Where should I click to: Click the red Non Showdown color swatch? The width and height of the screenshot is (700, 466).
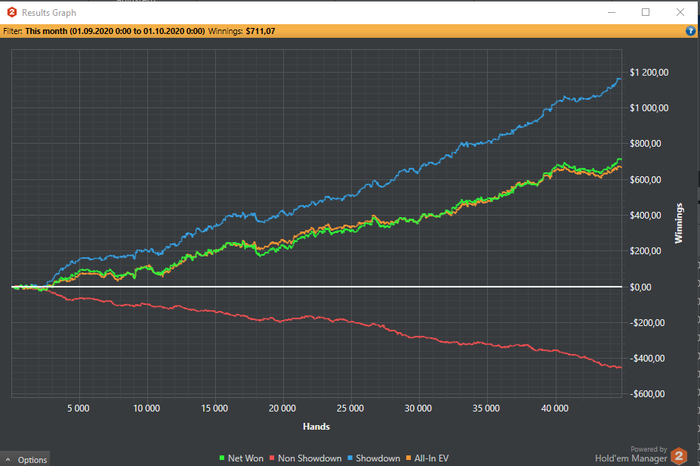click(x=272, y=458)
